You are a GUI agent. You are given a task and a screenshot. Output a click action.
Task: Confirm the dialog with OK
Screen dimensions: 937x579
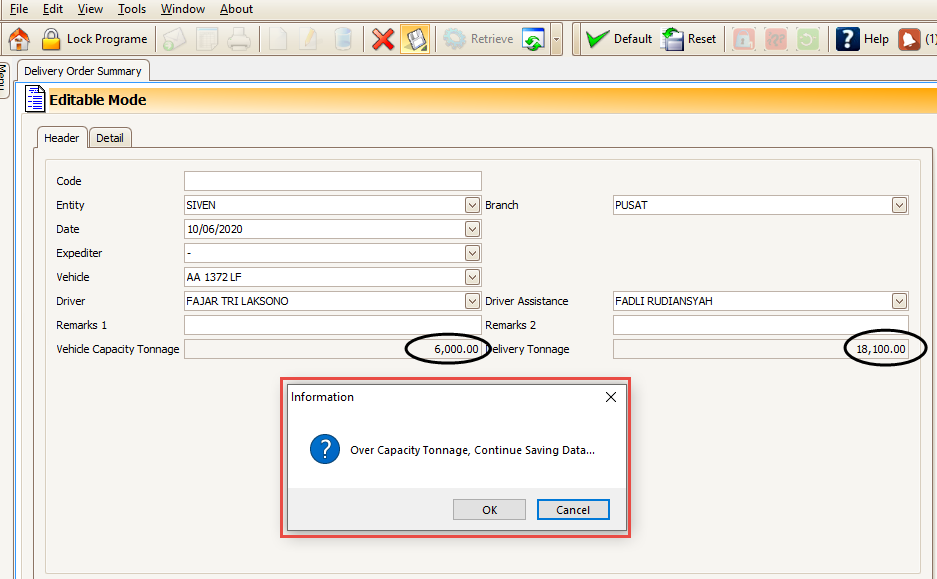pos(489,510)
